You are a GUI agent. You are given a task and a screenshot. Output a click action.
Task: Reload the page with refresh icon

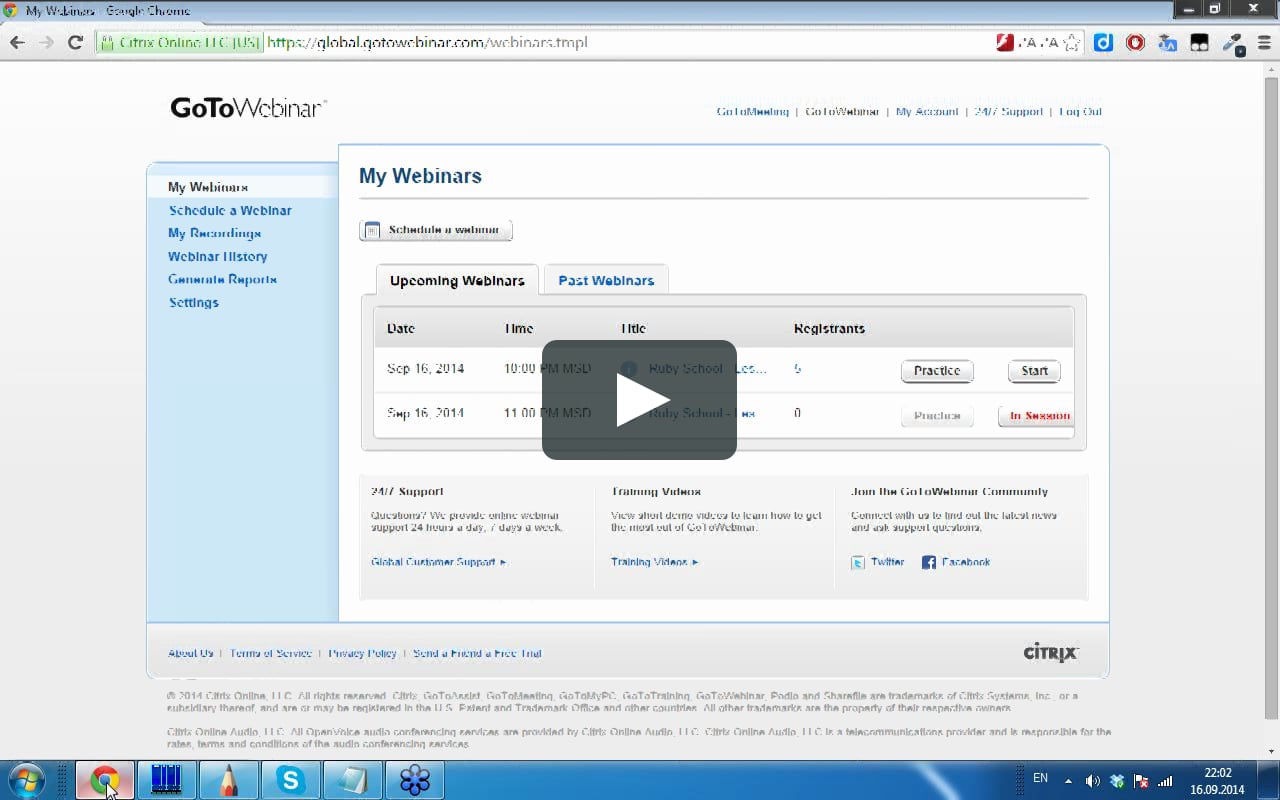(75, 43)
